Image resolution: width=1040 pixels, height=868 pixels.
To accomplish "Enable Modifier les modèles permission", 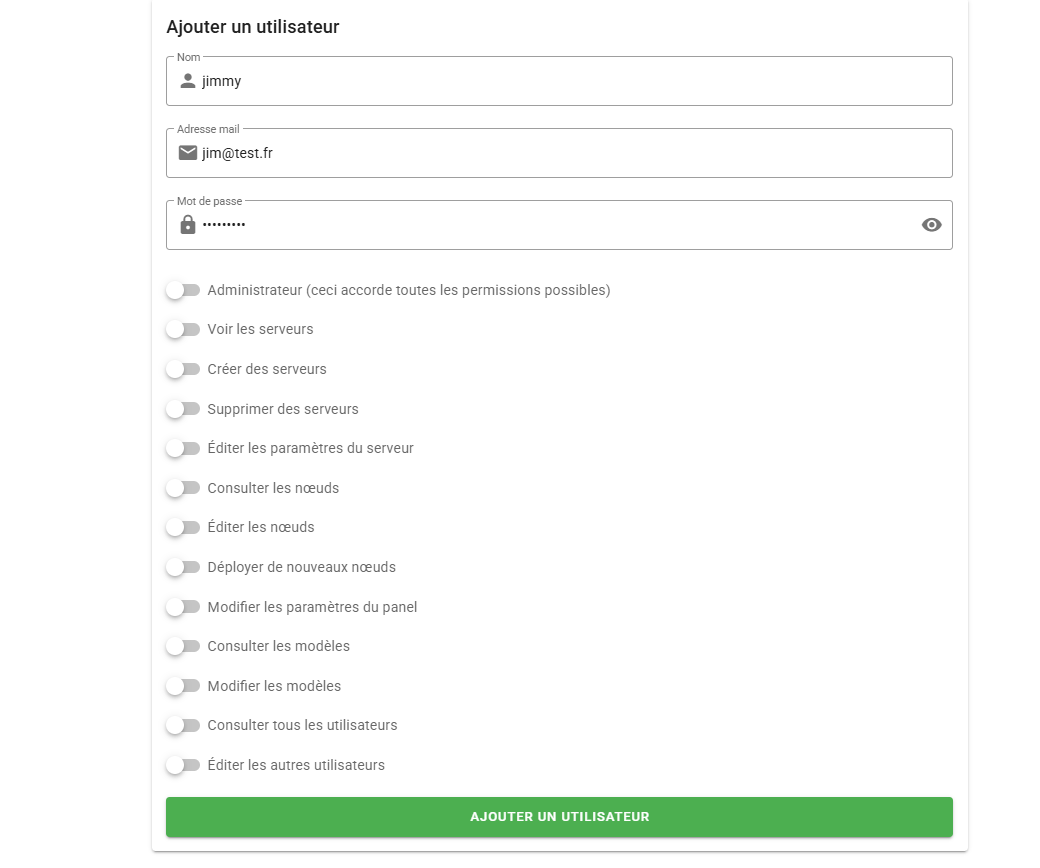I will tap(183, 686).
